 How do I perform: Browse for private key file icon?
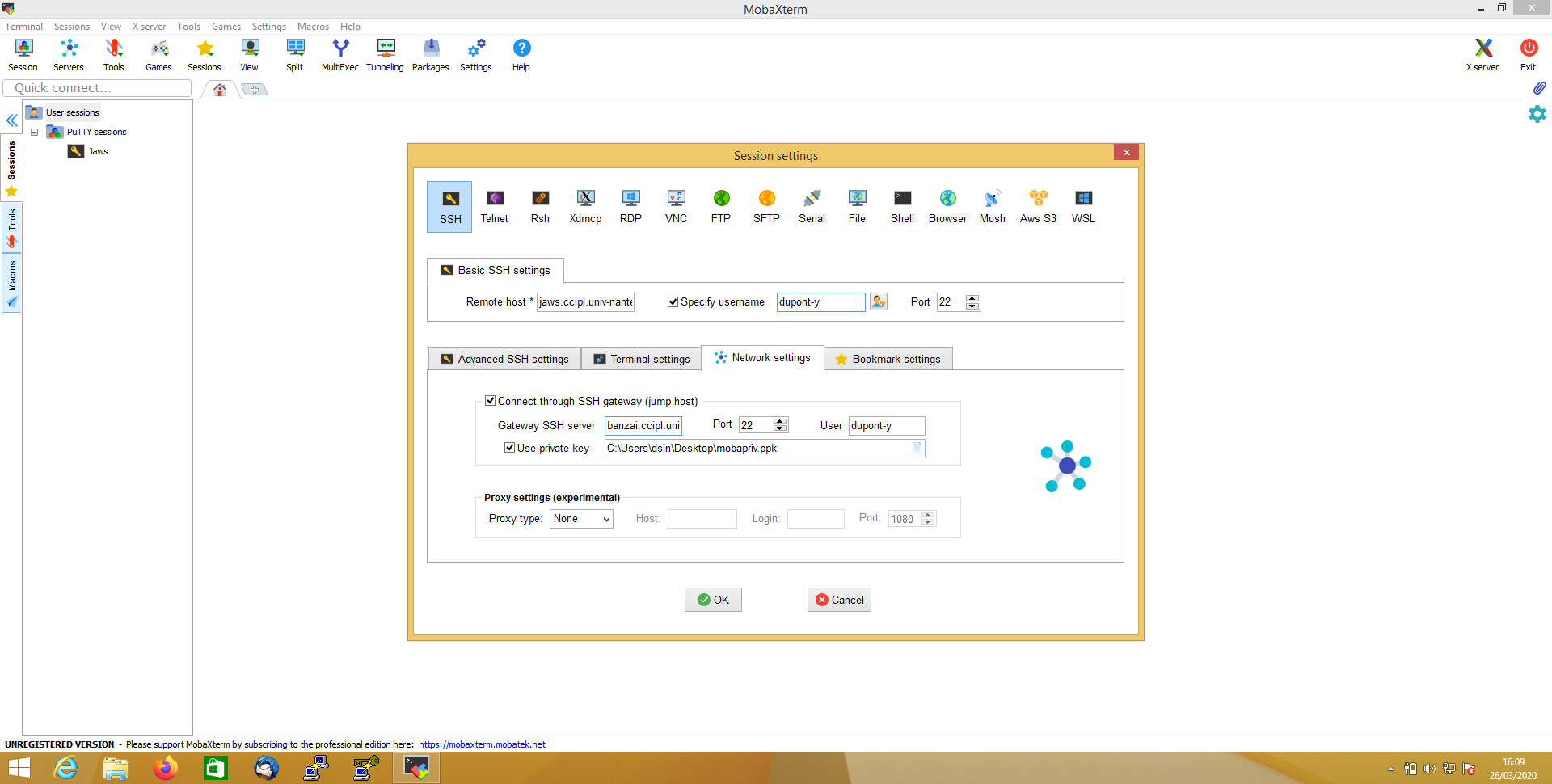pos(917,449)
